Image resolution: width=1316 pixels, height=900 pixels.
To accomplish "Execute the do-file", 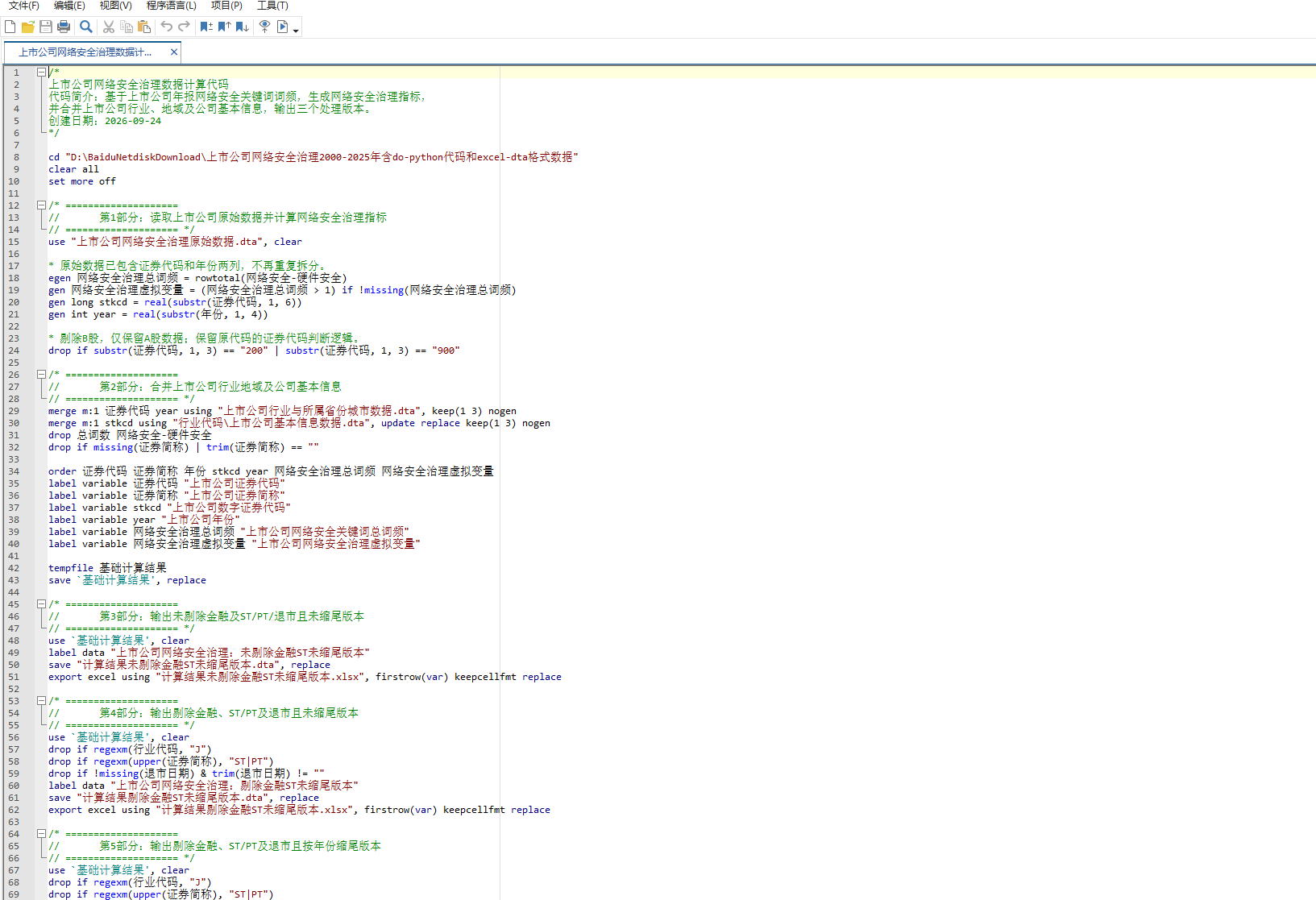I will pos(282,27).
